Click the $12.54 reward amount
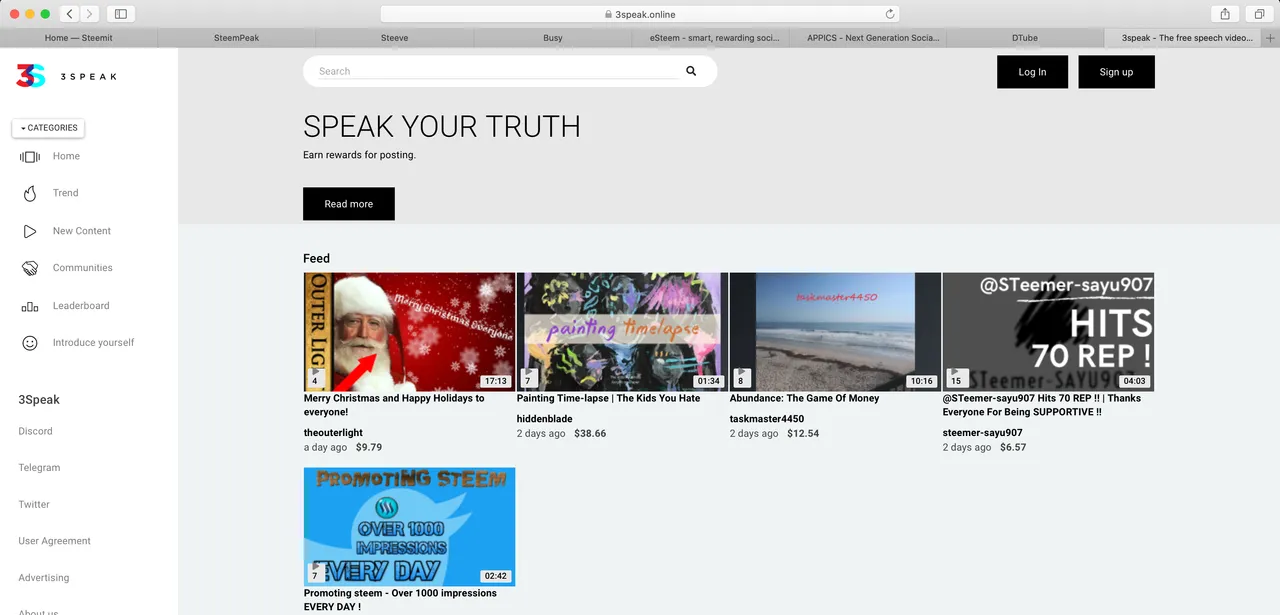The height and width of the screenshot is (615, 1280). click(803, 434)
